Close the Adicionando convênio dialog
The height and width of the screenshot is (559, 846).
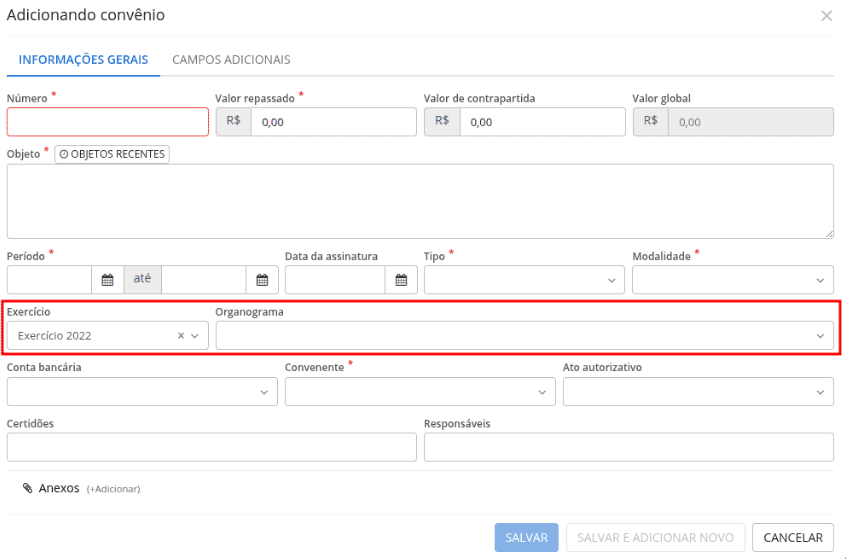826,16
